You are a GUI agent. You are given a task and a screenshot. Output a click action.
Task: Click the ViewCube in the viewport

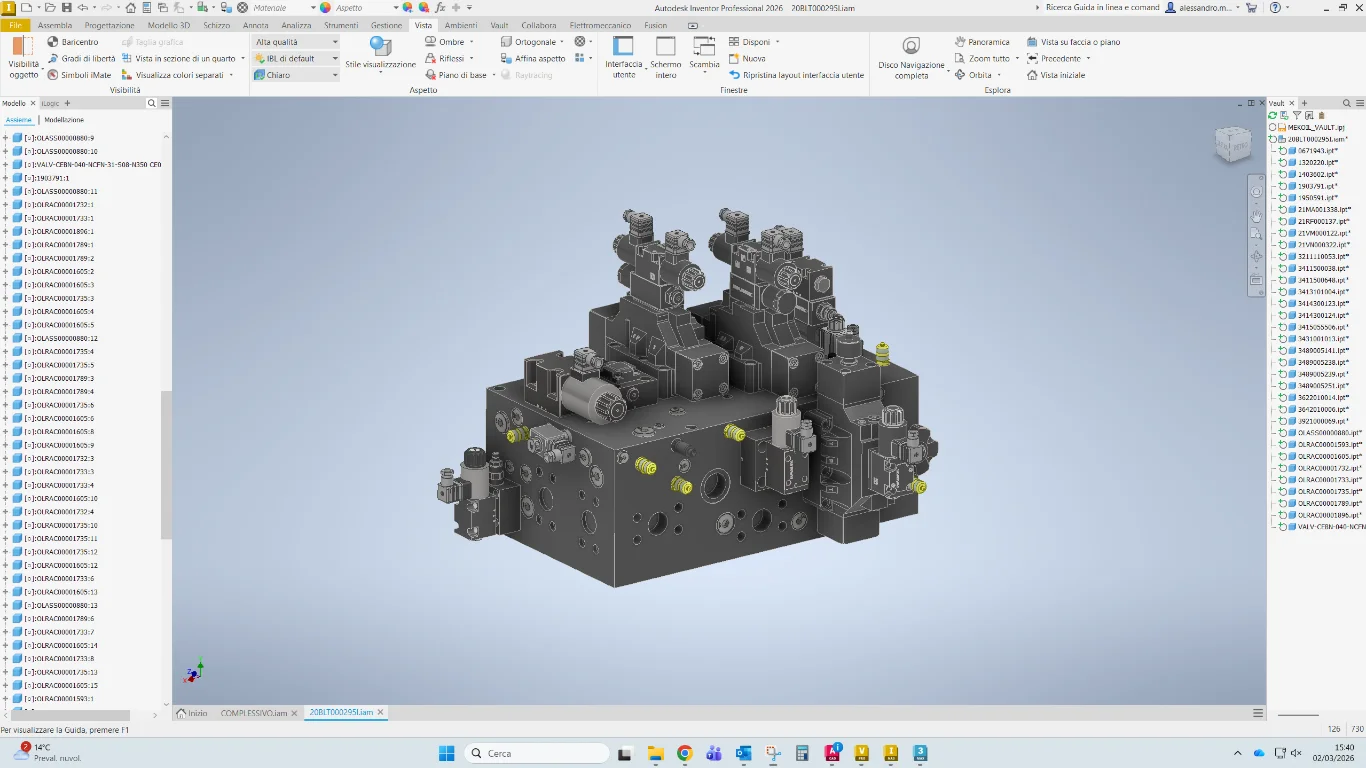point(1232,145)
